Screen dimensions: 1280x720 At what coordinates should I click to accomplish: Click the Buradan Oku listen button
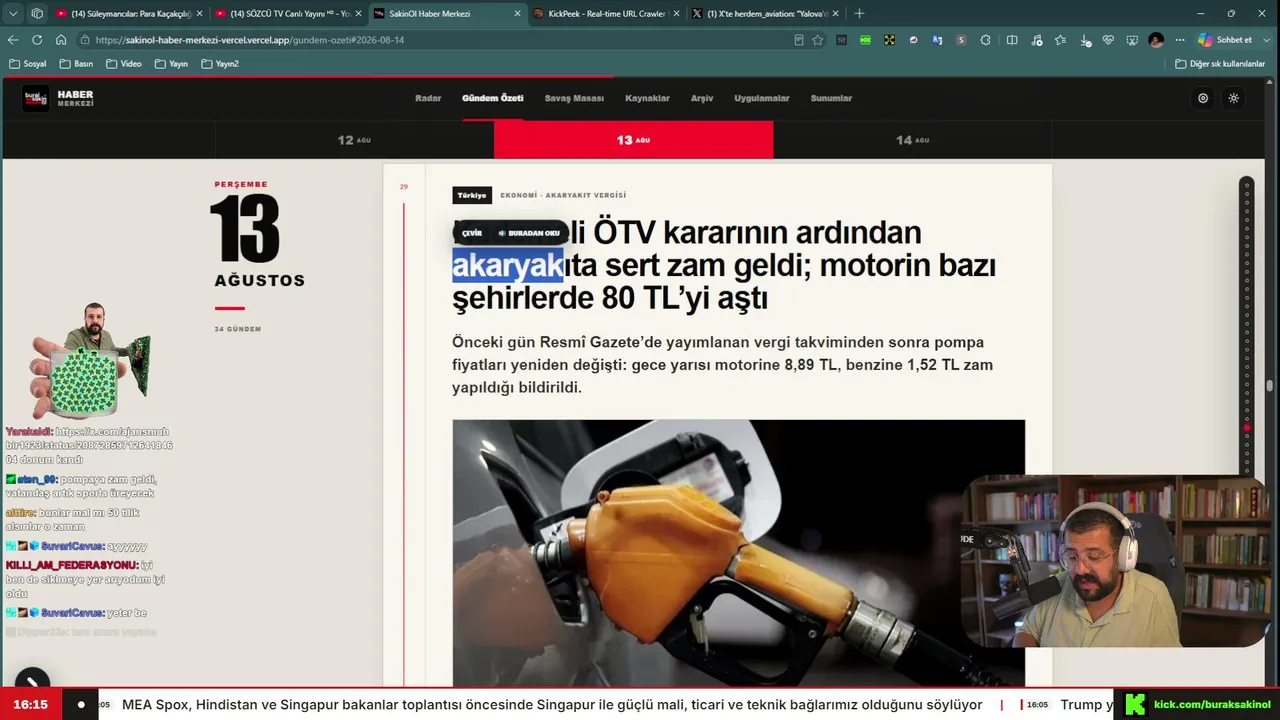(530, 233)
